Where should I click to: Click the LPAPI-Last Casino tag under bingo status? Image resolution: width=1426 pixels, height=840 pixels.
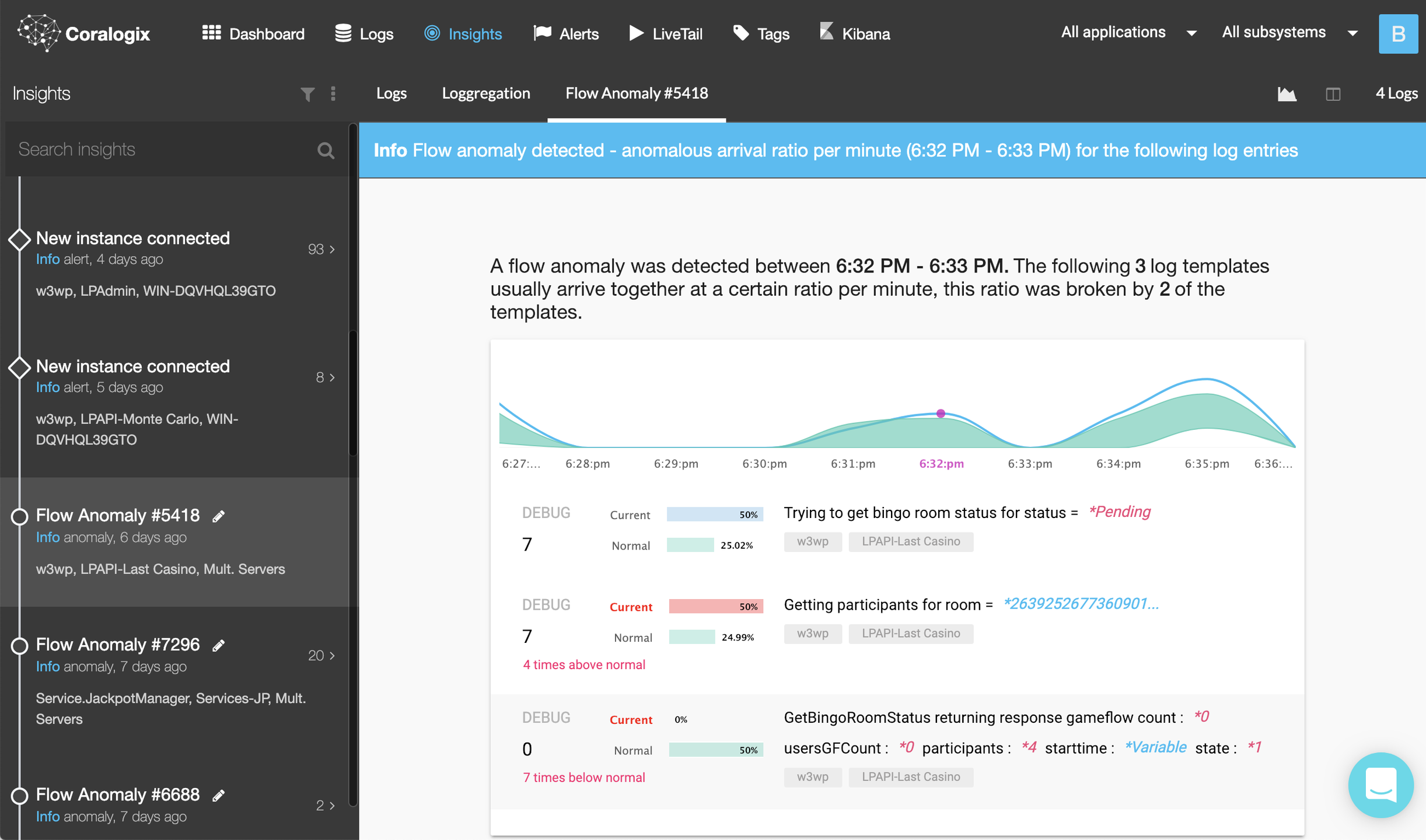[910, 541]
